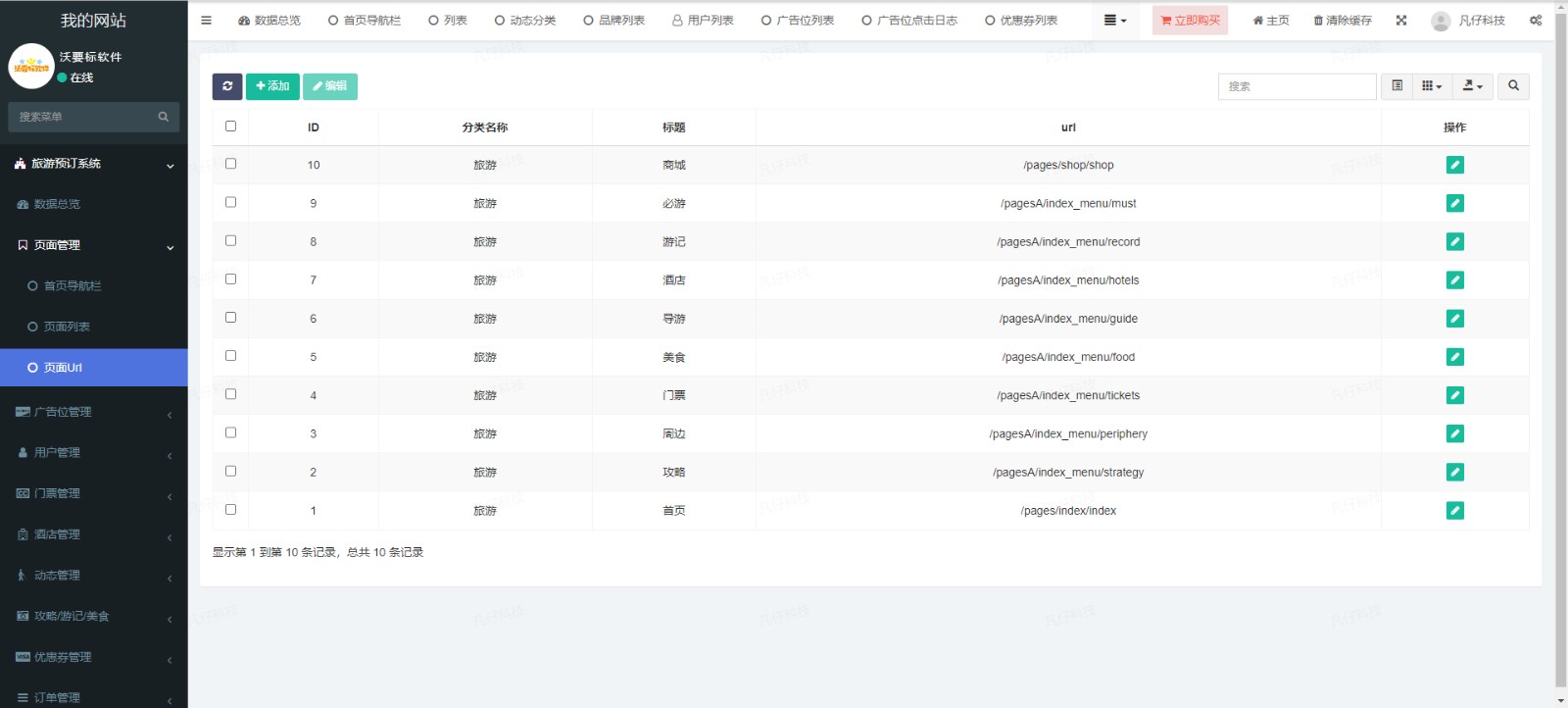The image size is (1568, 708).
Task: Open the tab list dropdown in top bar
Action: click(x=1115, y=20)
